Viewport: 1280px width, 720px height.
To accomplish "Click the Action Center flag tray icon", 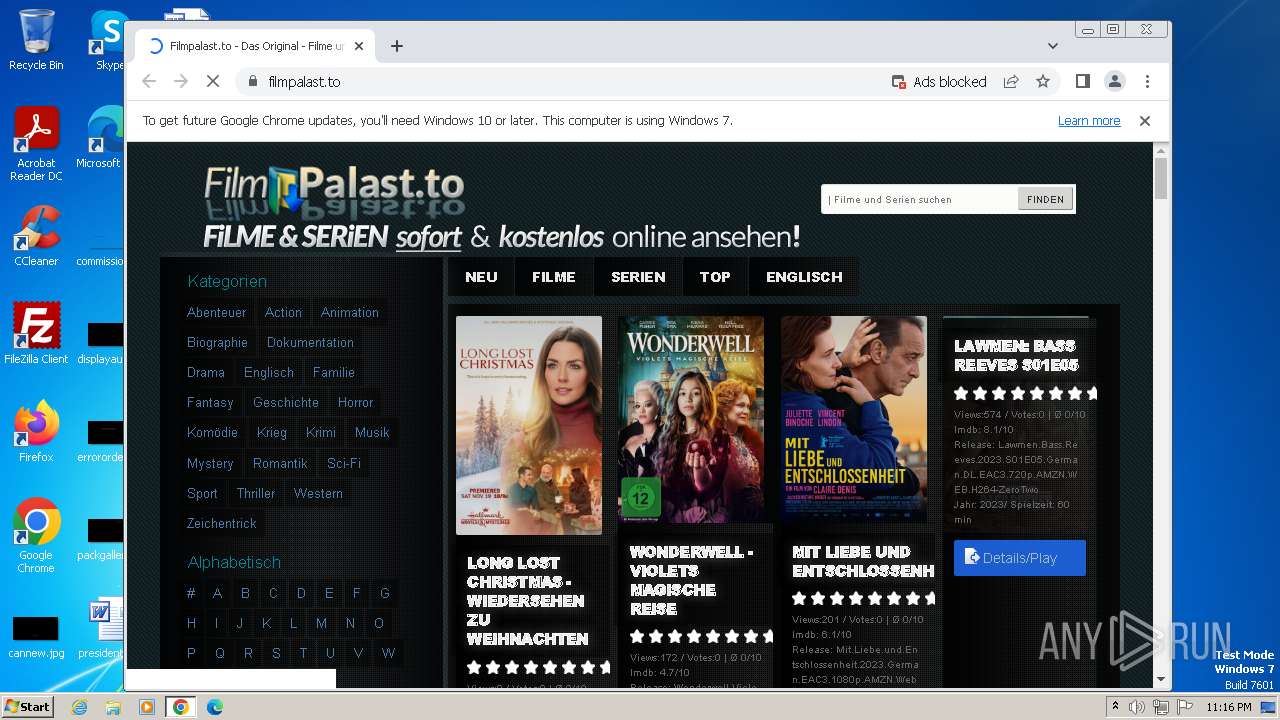I will click(x=1184, y=707).
